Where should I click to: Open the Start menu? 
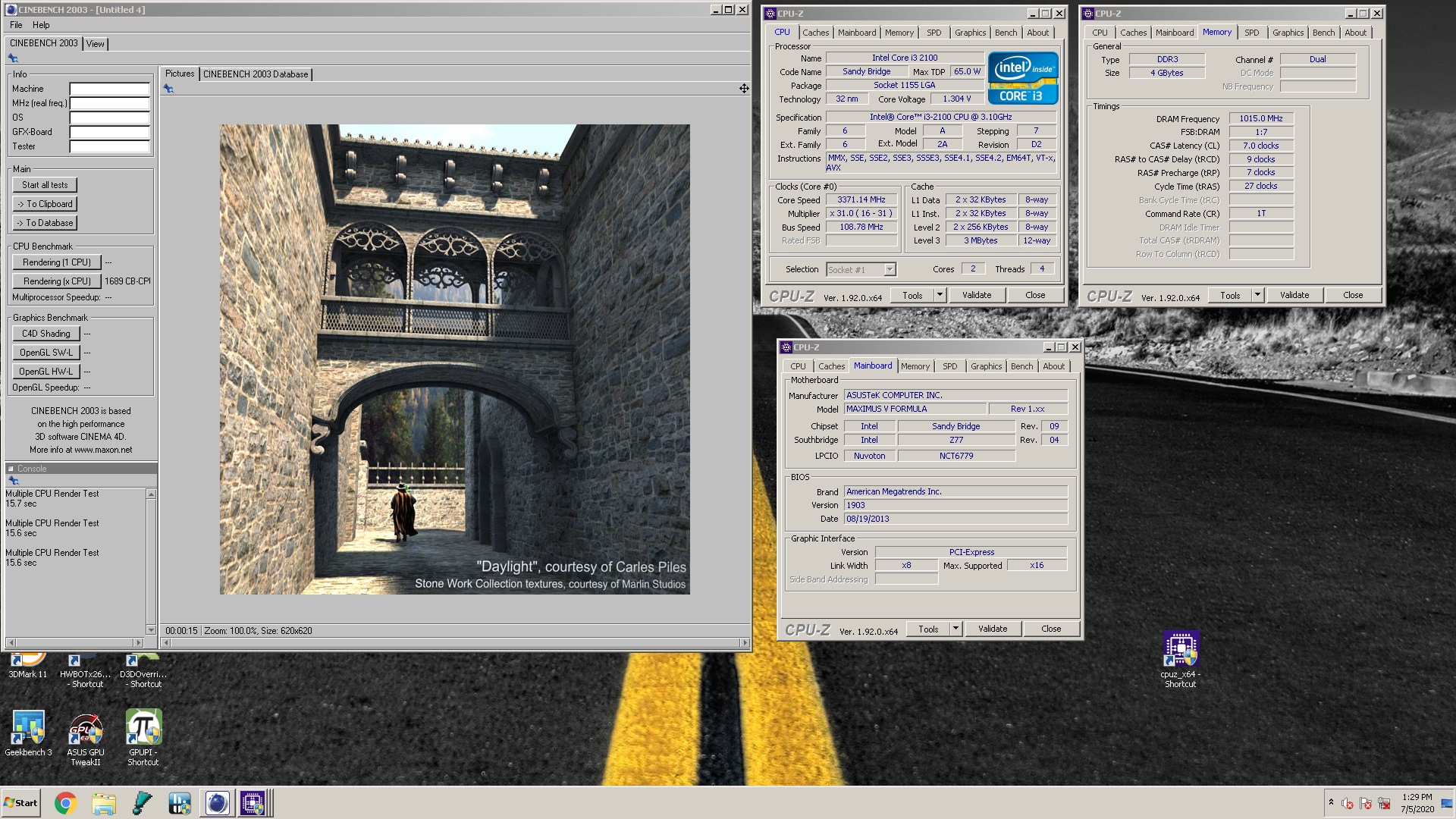[20, 803]
